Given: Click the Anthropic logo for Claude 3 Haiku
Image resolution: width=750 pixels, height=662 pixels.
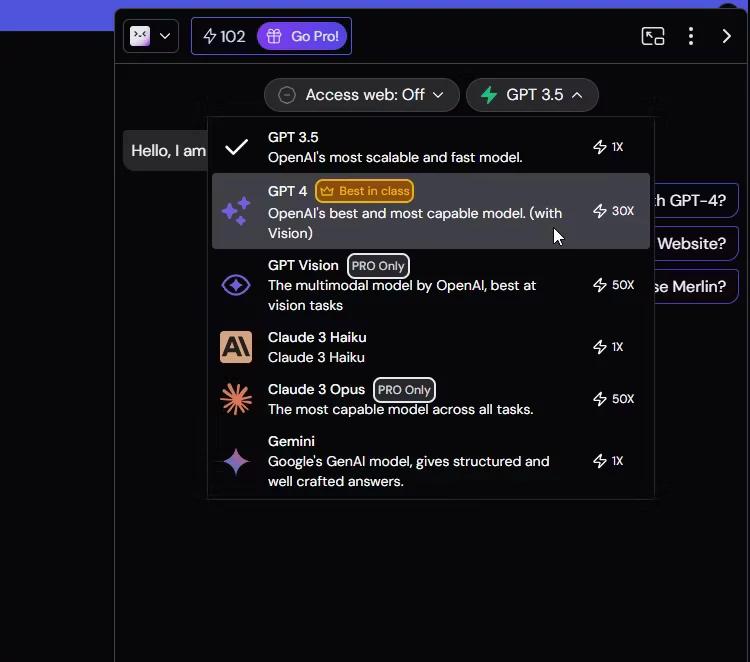Looking at the screenshot, I should (x=236, y=347).
